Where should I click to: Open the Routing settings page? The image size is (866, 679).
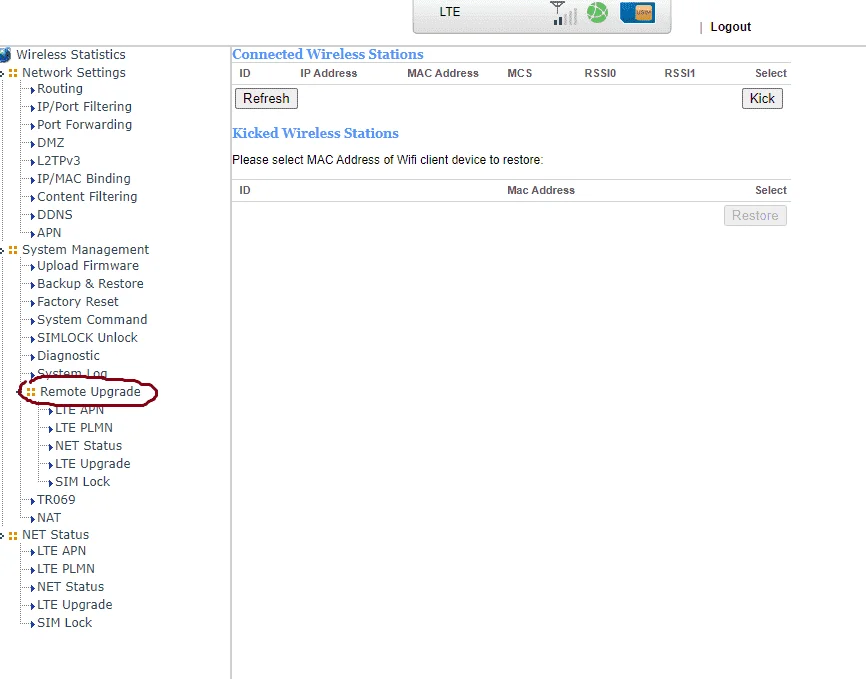(x=60, y=89)
